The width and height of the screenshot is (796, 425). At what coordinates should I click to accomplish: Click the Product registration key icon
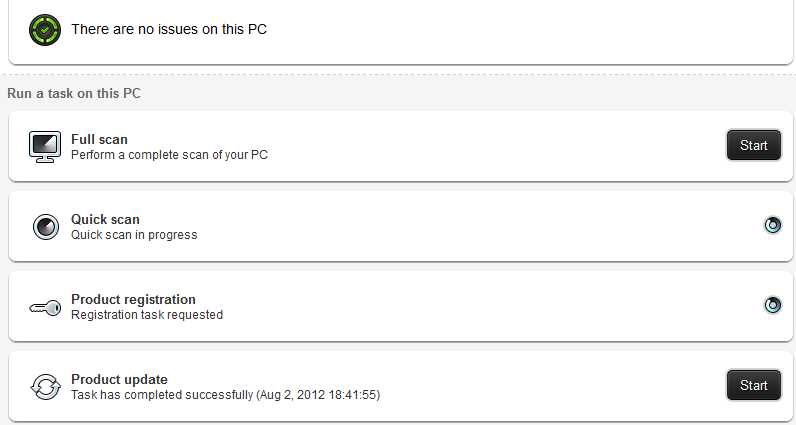(45, 307)
